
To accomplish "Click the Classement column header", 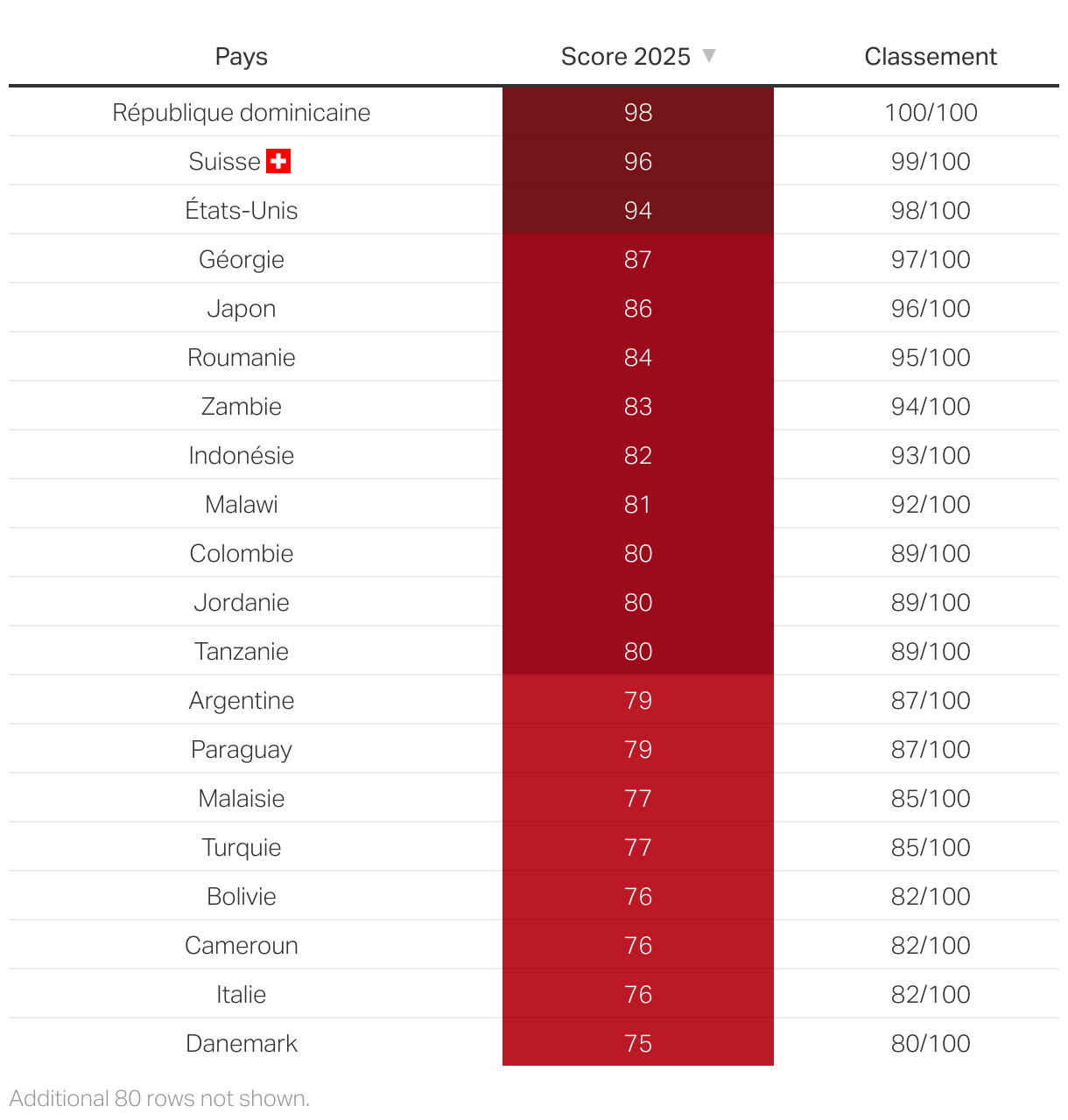I will point(931,57).
